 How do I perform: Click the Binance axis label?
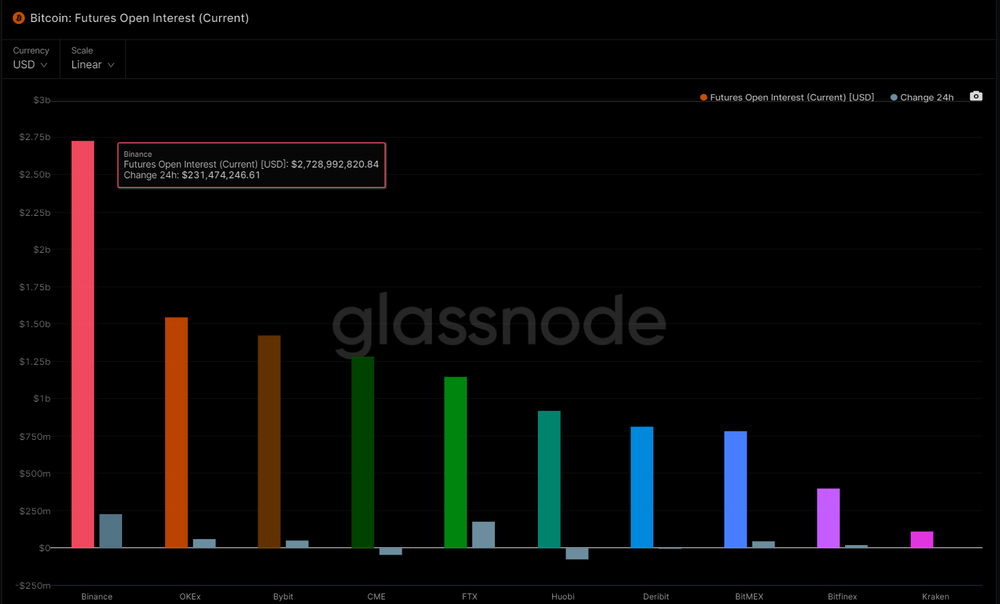coord(97,596)
